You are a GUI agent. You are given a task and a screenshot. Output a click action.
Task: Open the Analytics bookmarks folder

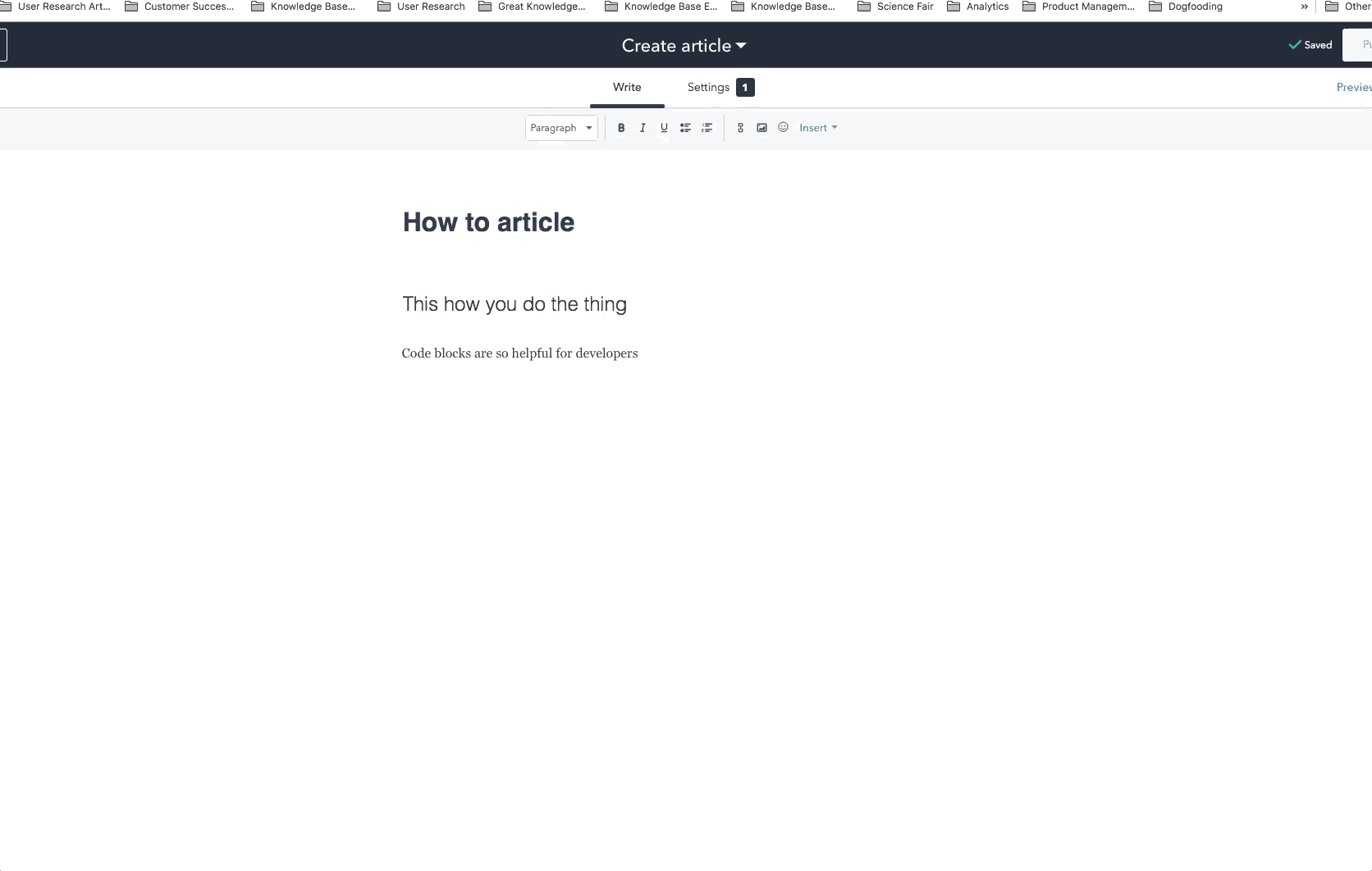[x=978, y=7]
